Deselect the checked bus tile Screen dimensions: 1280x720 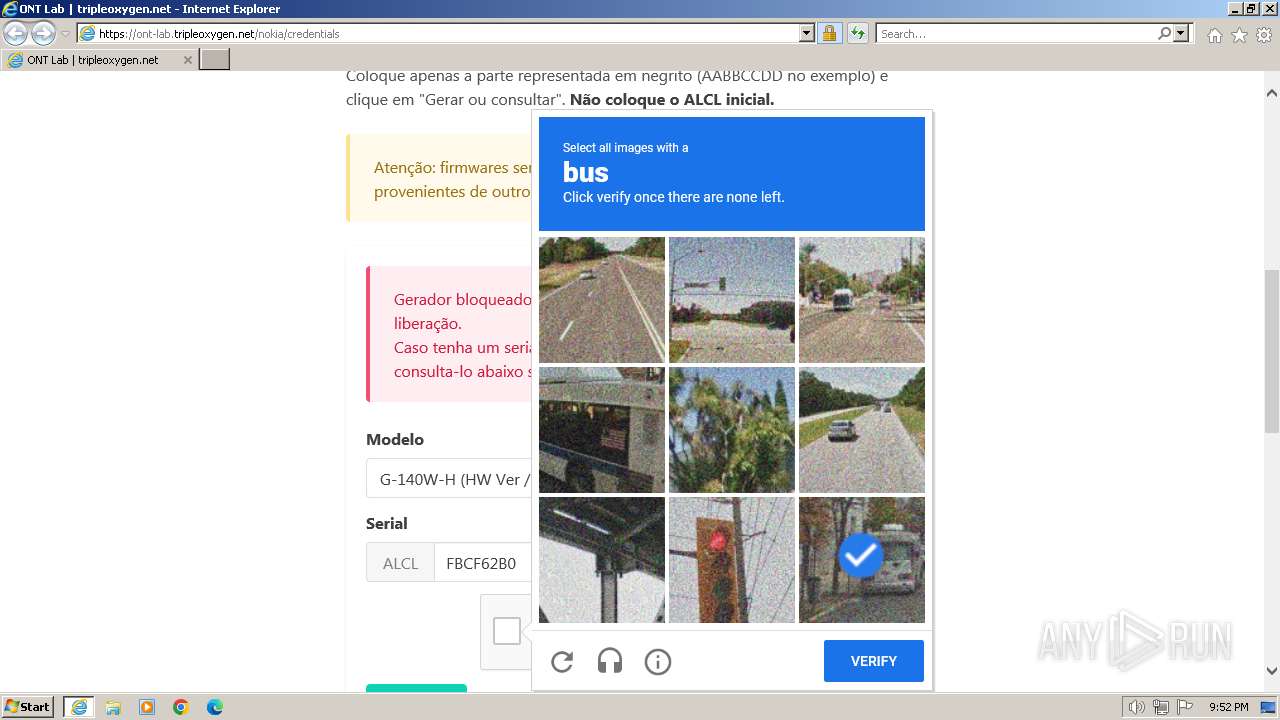pyautogui.click(x=862, y=560)
